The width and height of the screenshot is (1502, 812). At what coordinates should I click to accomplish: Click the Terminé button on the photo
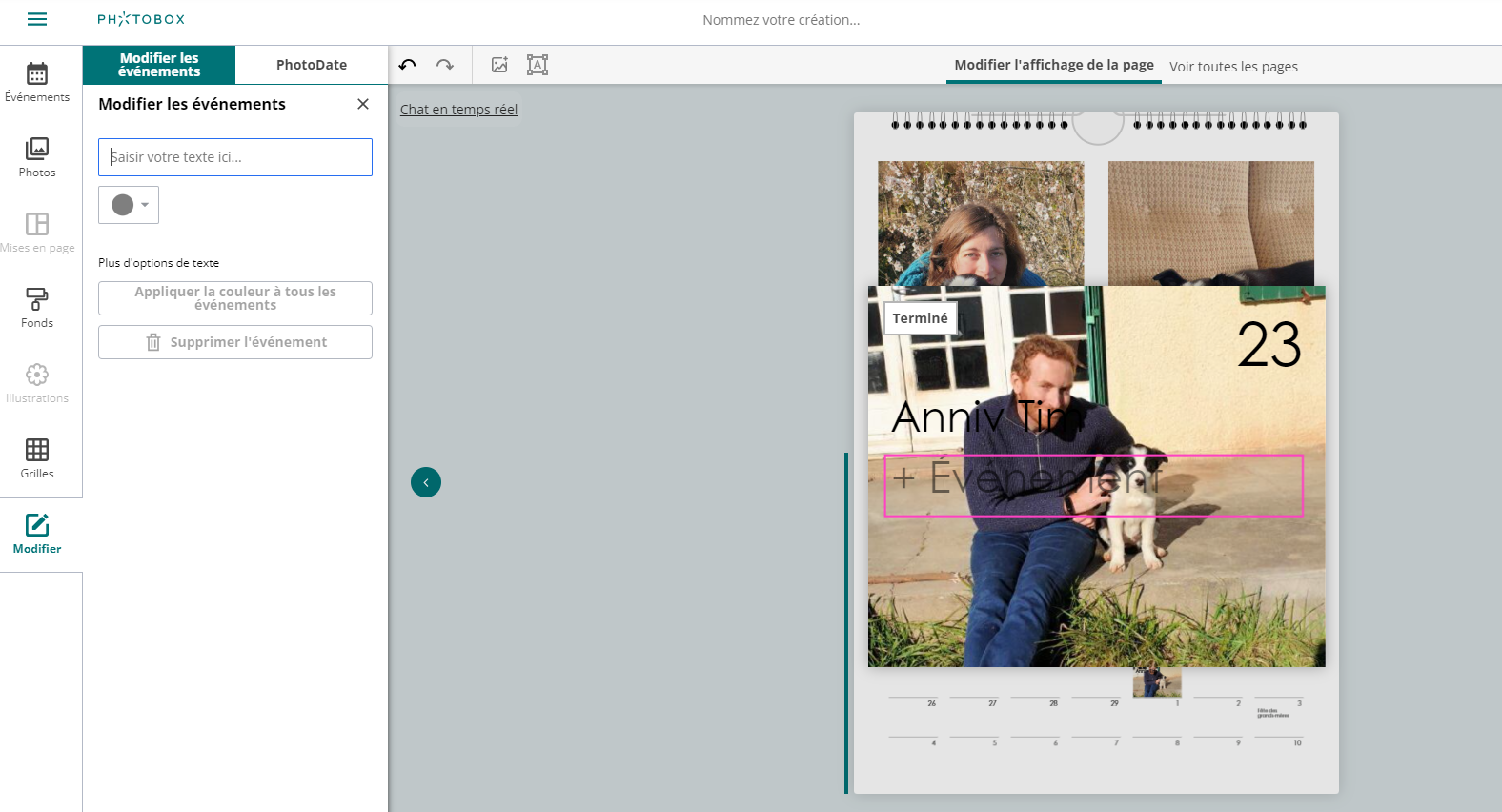[x=921, y=318]
